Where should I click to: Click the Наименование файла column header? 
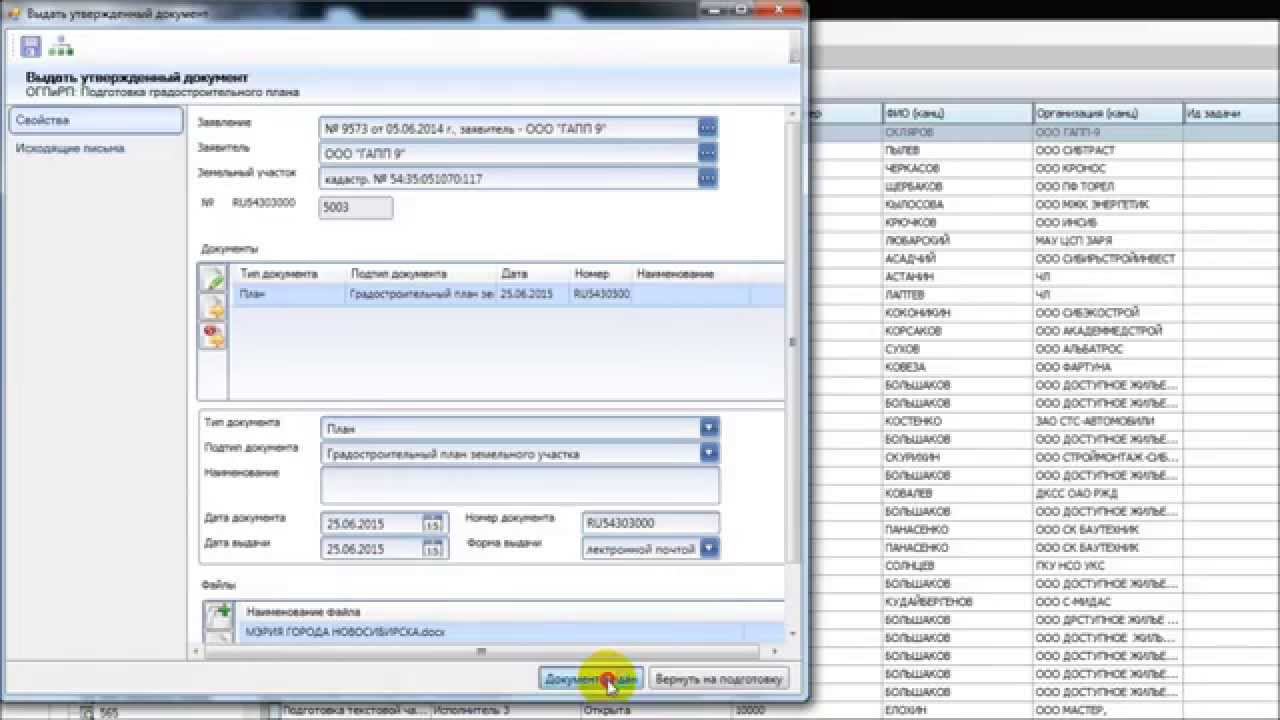click(x=304, y=611)
